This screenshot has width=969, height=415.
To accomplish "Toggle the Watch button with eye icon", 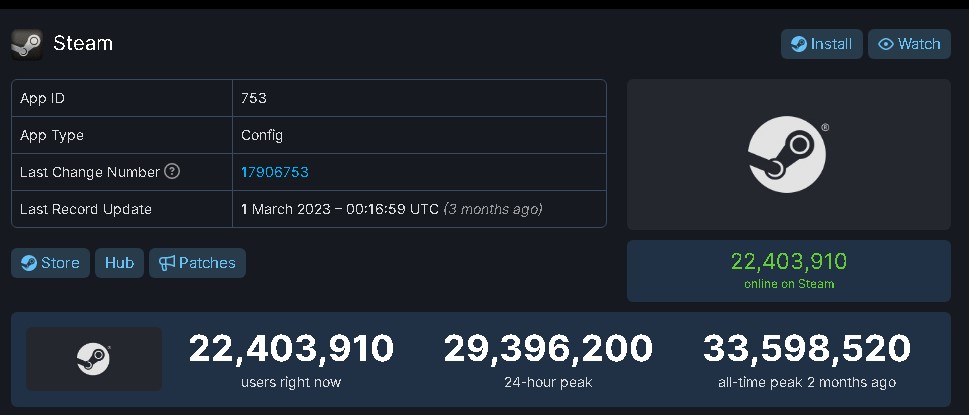I will 909,44.
